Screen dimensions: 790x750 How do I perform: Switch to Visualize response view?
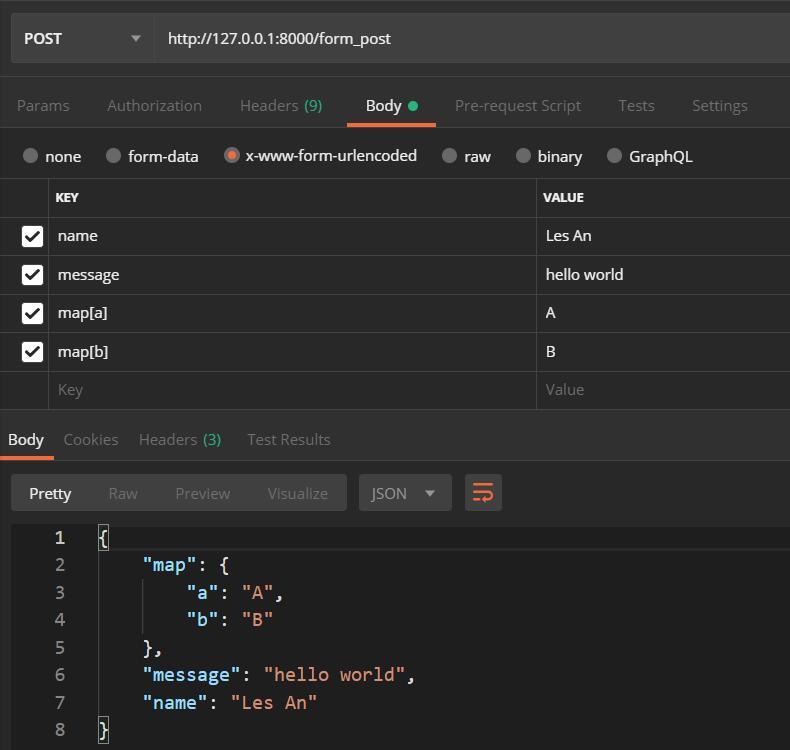298,494
